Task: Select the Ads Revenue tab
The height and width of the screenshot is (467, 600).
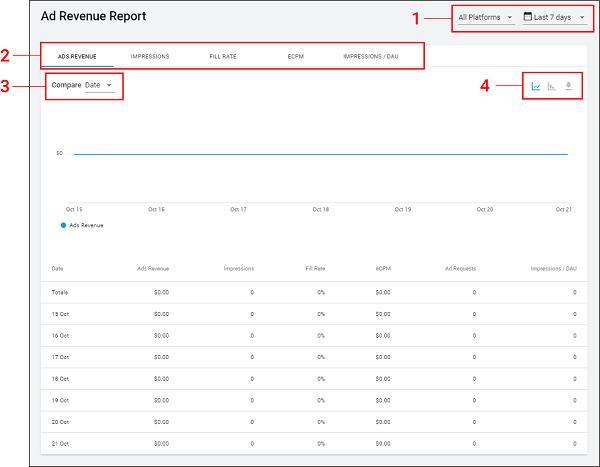Action: [x=77, y=56]
